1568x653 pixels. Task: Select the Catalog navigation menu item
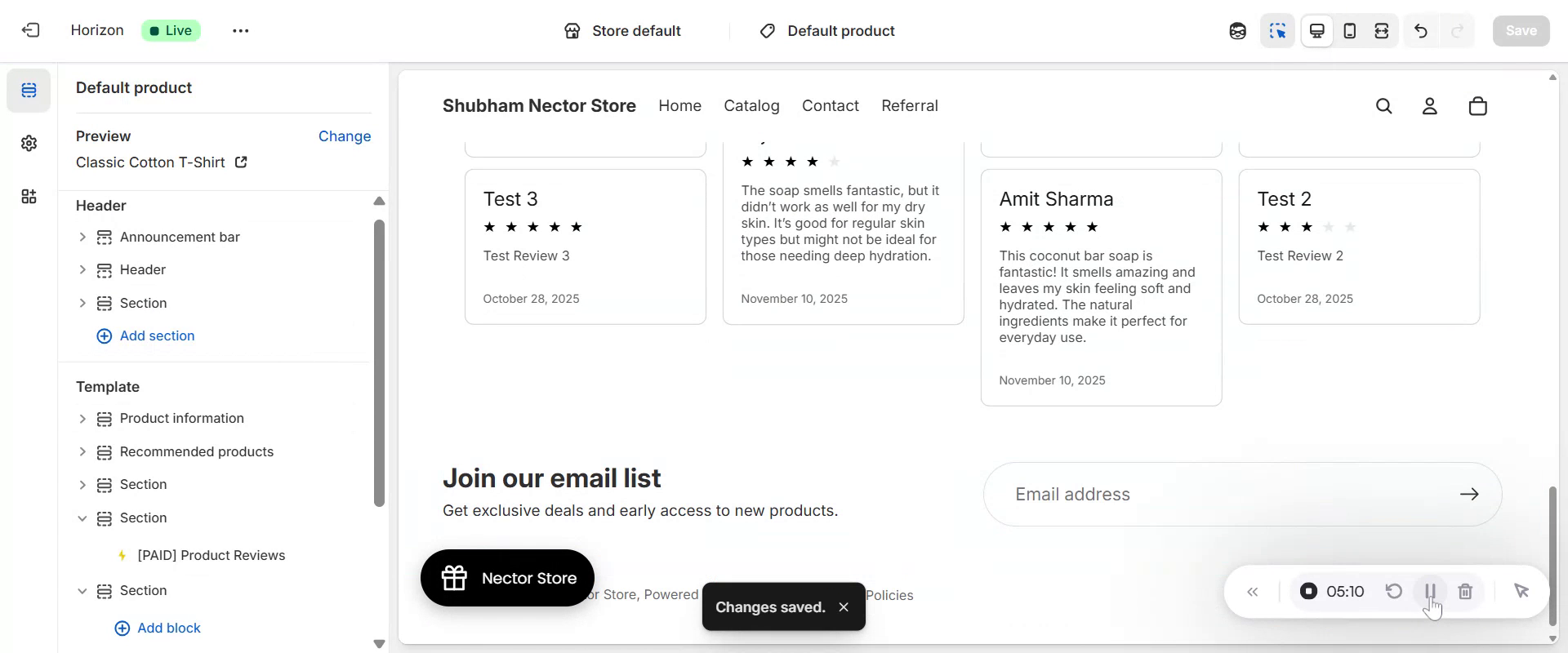pyautogui.click(x=751, y=106)
